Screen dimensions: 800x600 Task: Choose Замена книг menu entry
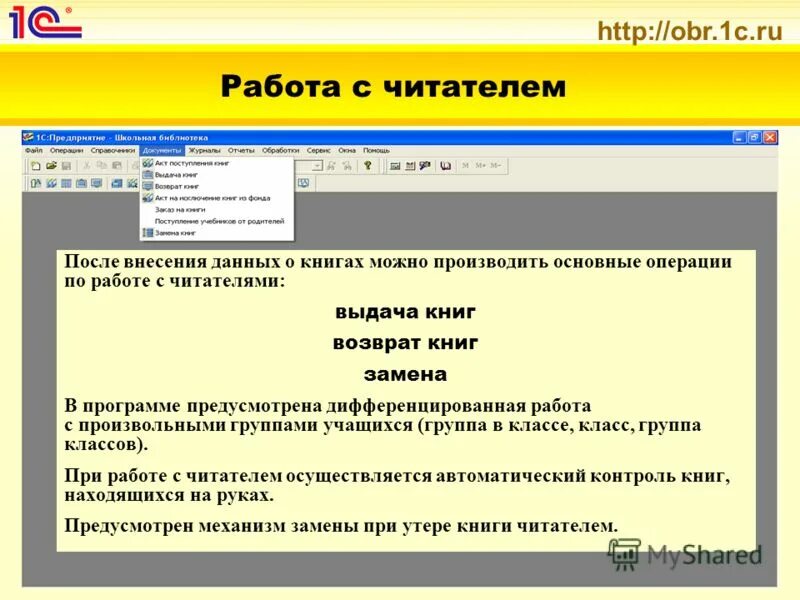[217, 233]
